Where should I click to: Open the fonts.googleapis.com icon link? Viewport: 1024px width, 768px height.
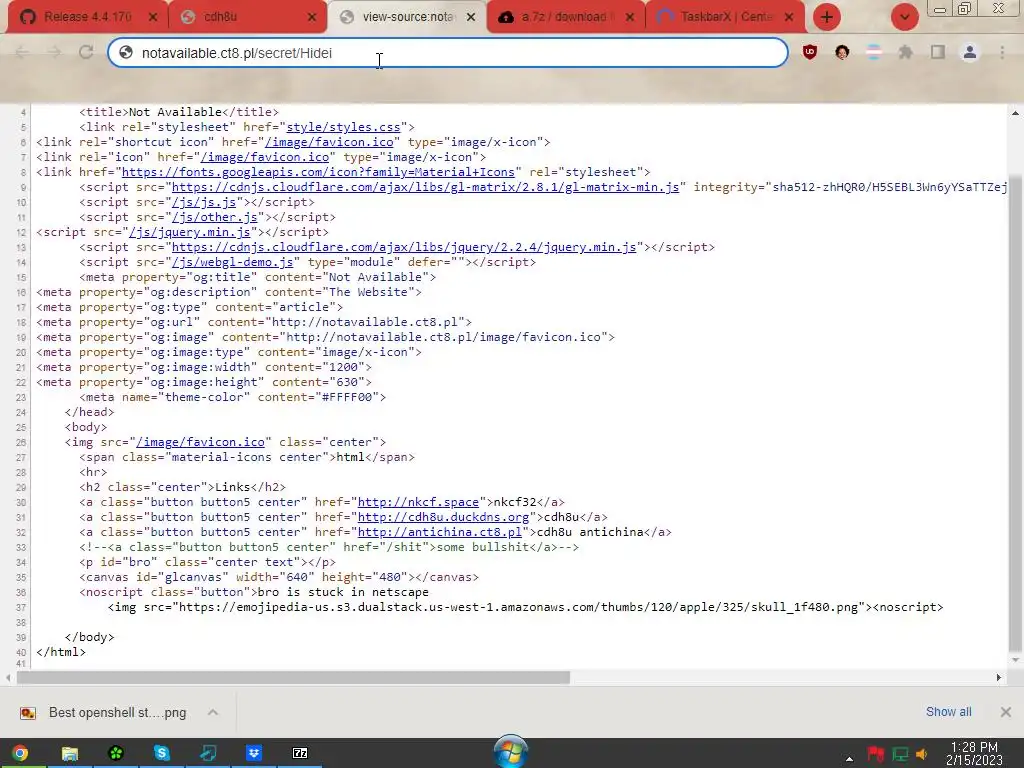click(x=318, y=172)
